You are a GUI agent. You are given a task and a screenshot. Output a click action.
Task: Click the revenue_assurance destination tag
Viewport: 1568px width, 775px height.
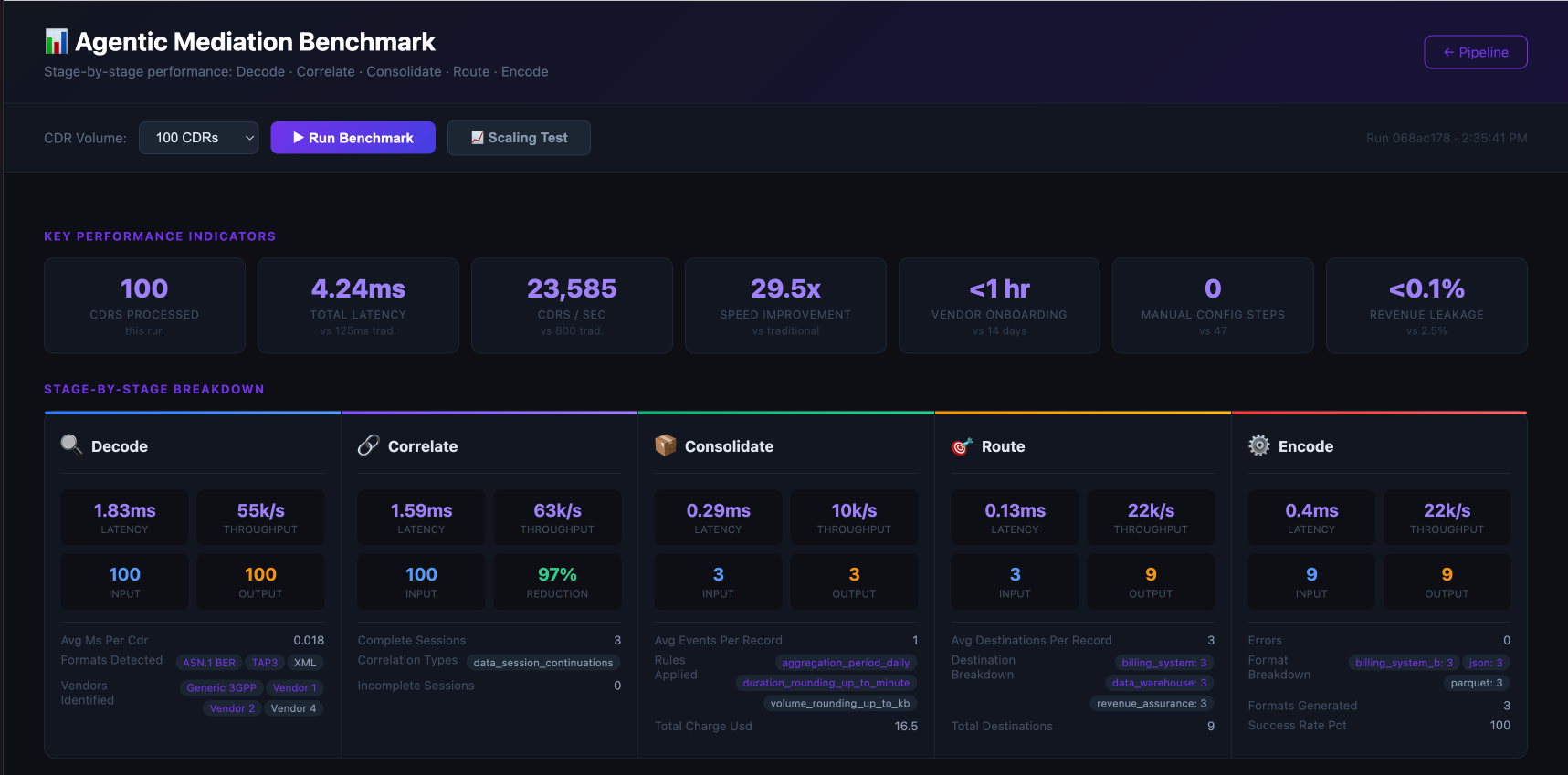coord(1151,704)
